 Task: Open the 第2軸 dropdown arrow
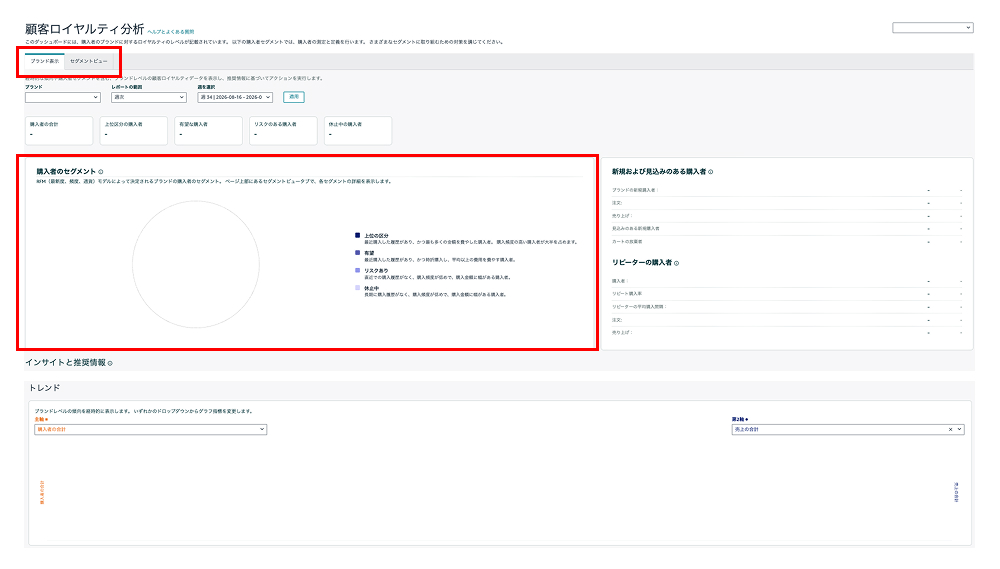click(959, 429)
